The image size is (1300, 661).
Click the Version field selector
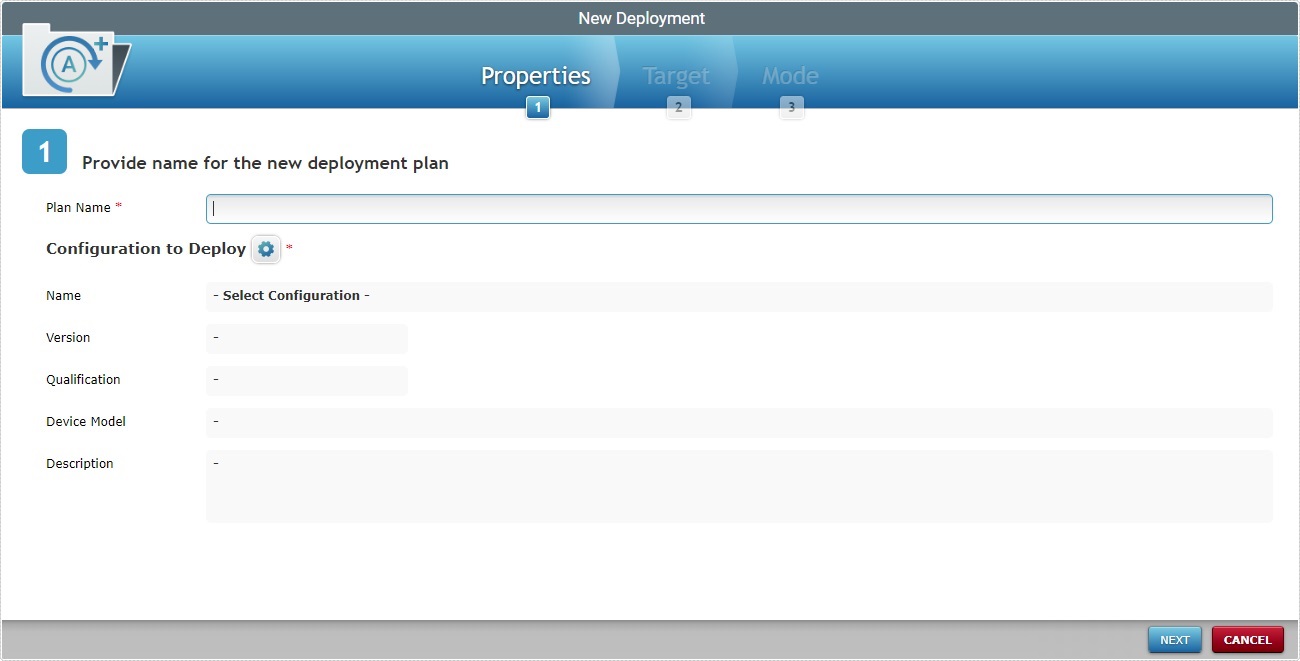point(306,338)
